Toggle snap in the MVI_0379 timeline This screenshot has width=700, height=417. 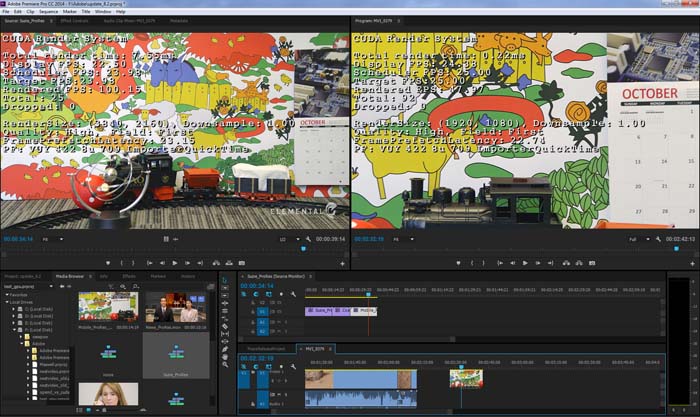[x=256, y=367]
